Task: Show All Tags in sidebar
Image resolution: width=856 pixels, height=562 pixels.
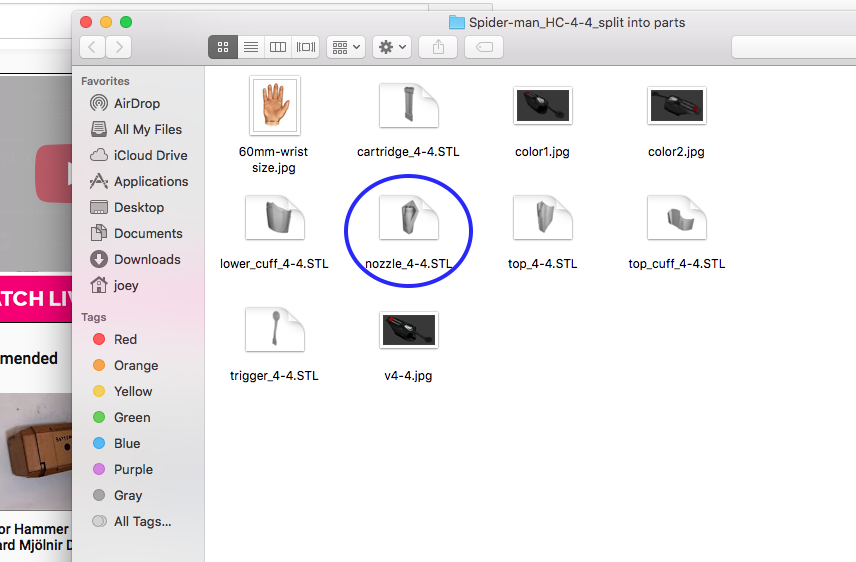Action: click(x=132, y=522)
